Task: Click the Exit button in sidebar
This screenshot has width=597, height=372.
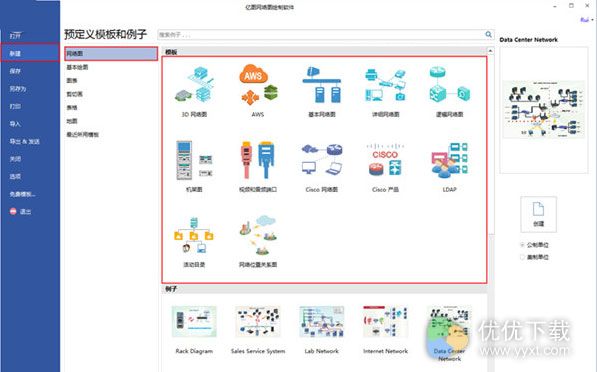Action: tap(21, 211)
